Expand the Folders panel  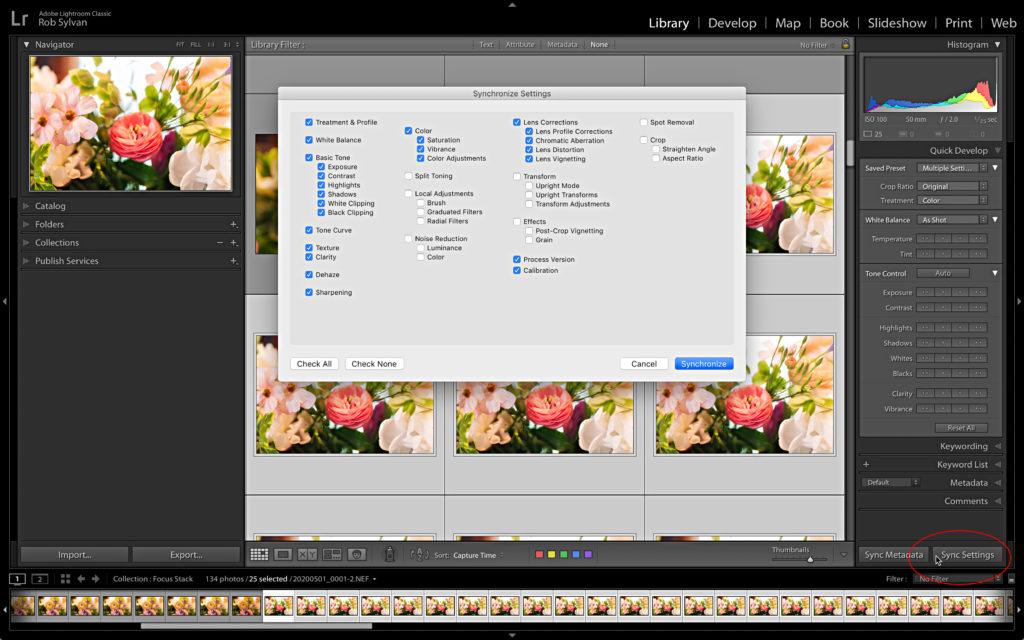(x=26, y=224)
